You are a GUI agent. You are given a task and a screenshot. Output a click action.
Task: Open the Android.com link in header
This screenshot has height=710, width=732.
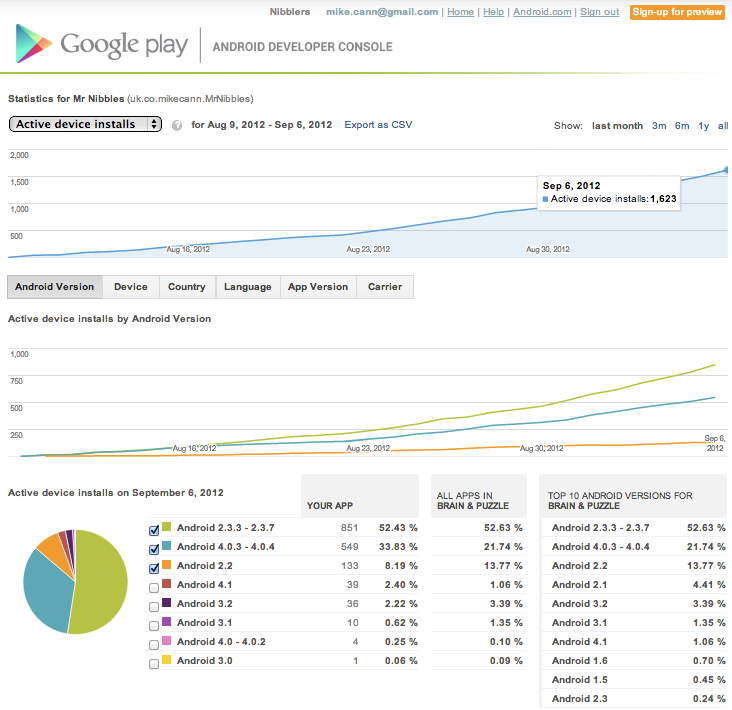point(542,12)
